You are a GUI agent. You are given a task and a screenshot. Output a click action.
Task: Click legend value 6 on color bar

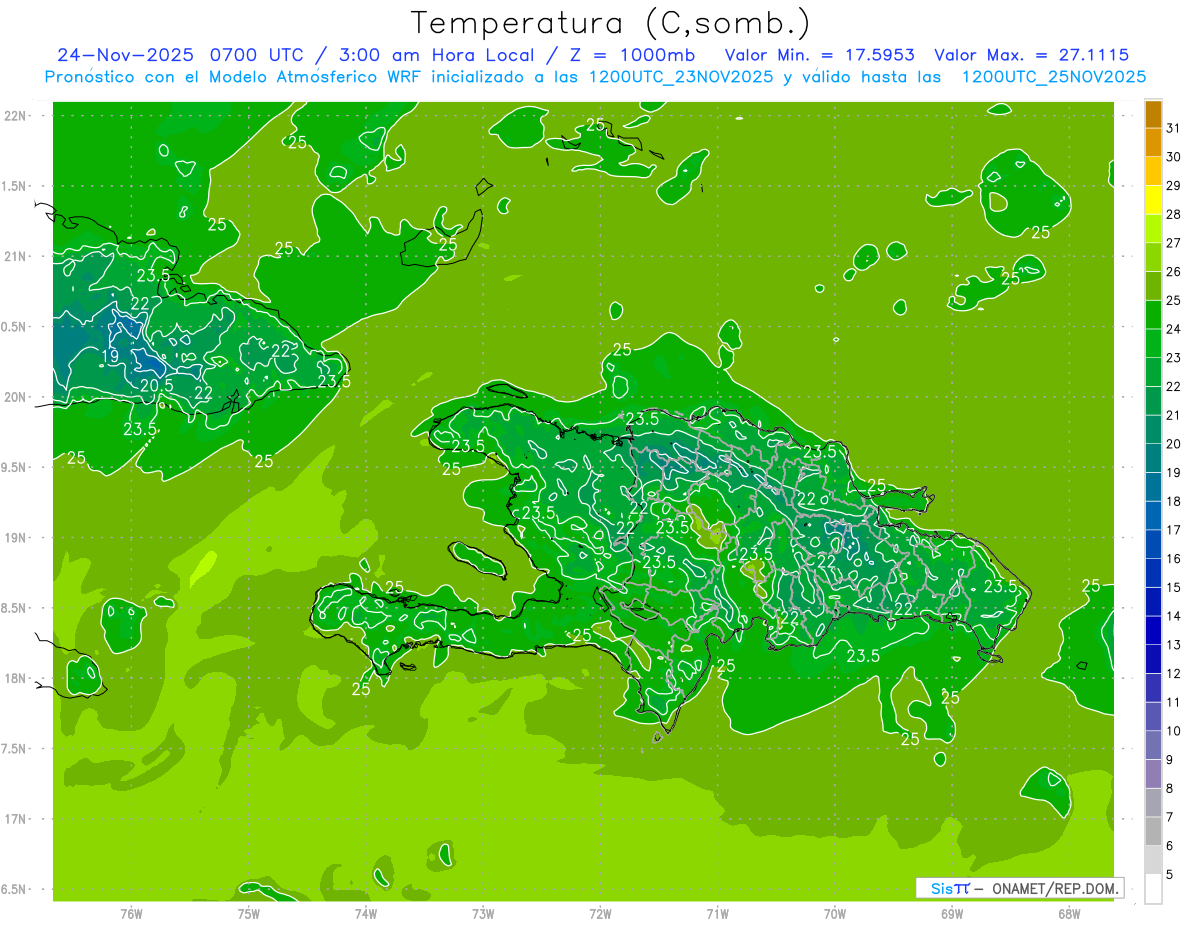[x=1170, y=846]
